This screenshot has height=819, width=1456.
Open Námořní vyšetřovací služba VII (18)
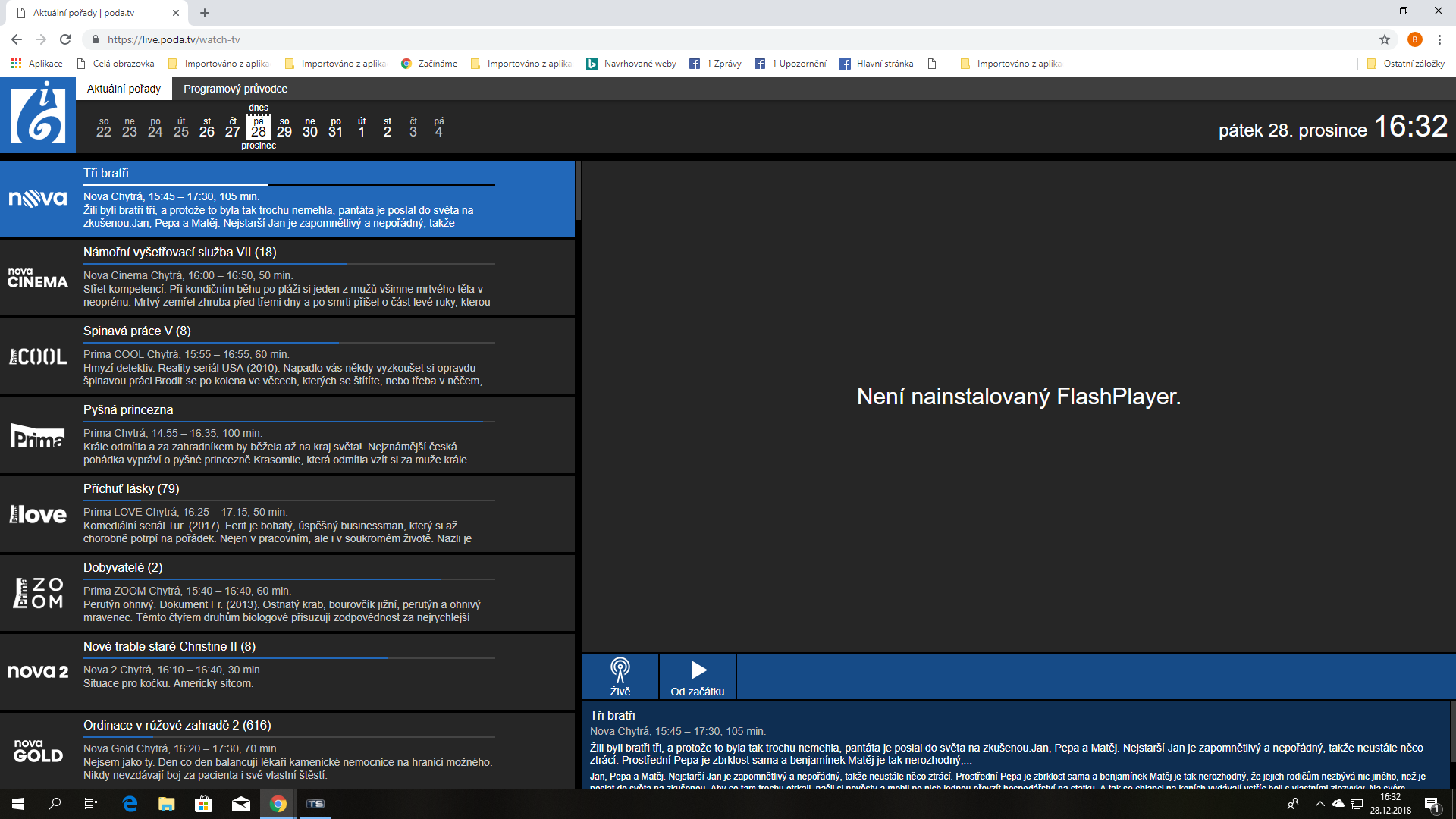point(180,253)
